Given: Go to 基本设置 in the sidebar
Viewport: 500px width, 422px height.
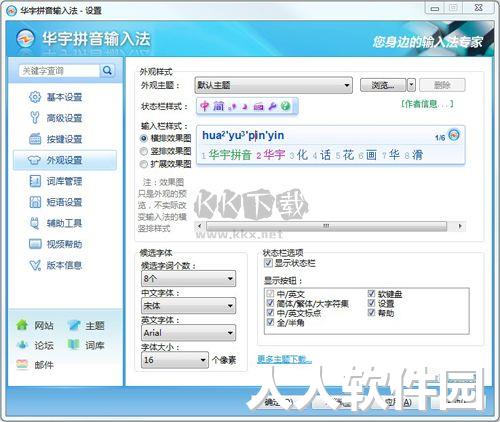Looking at the screenshot, I should click(x=64, y=97).
